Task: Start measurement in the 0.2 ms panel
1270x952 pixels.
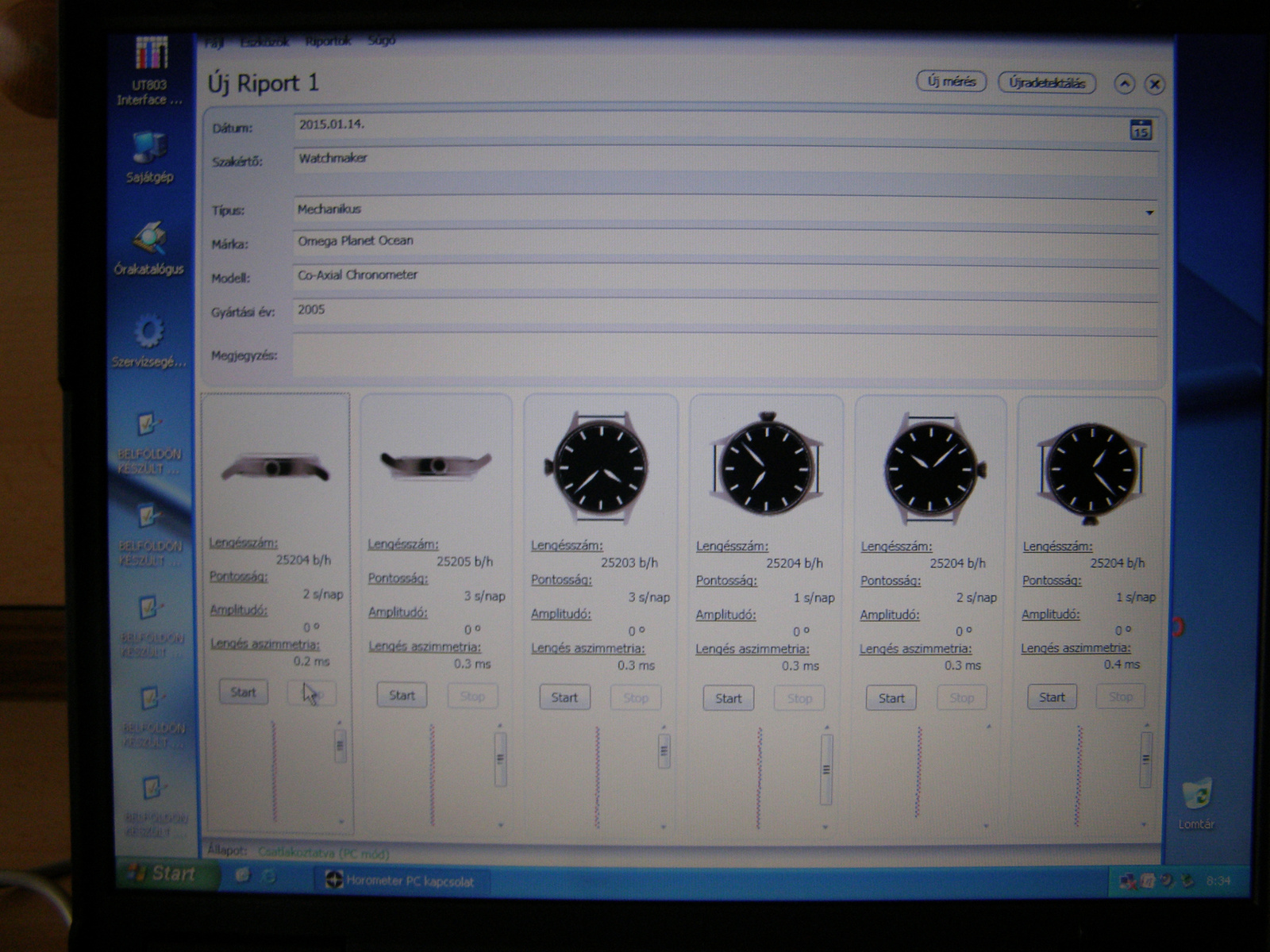Action: click(243, 692)
